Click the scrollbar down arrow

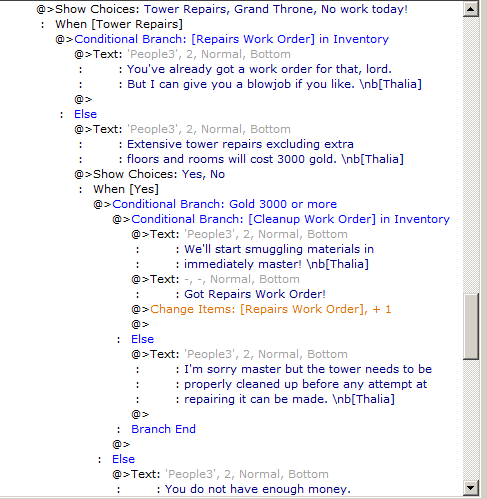[471, 488]
